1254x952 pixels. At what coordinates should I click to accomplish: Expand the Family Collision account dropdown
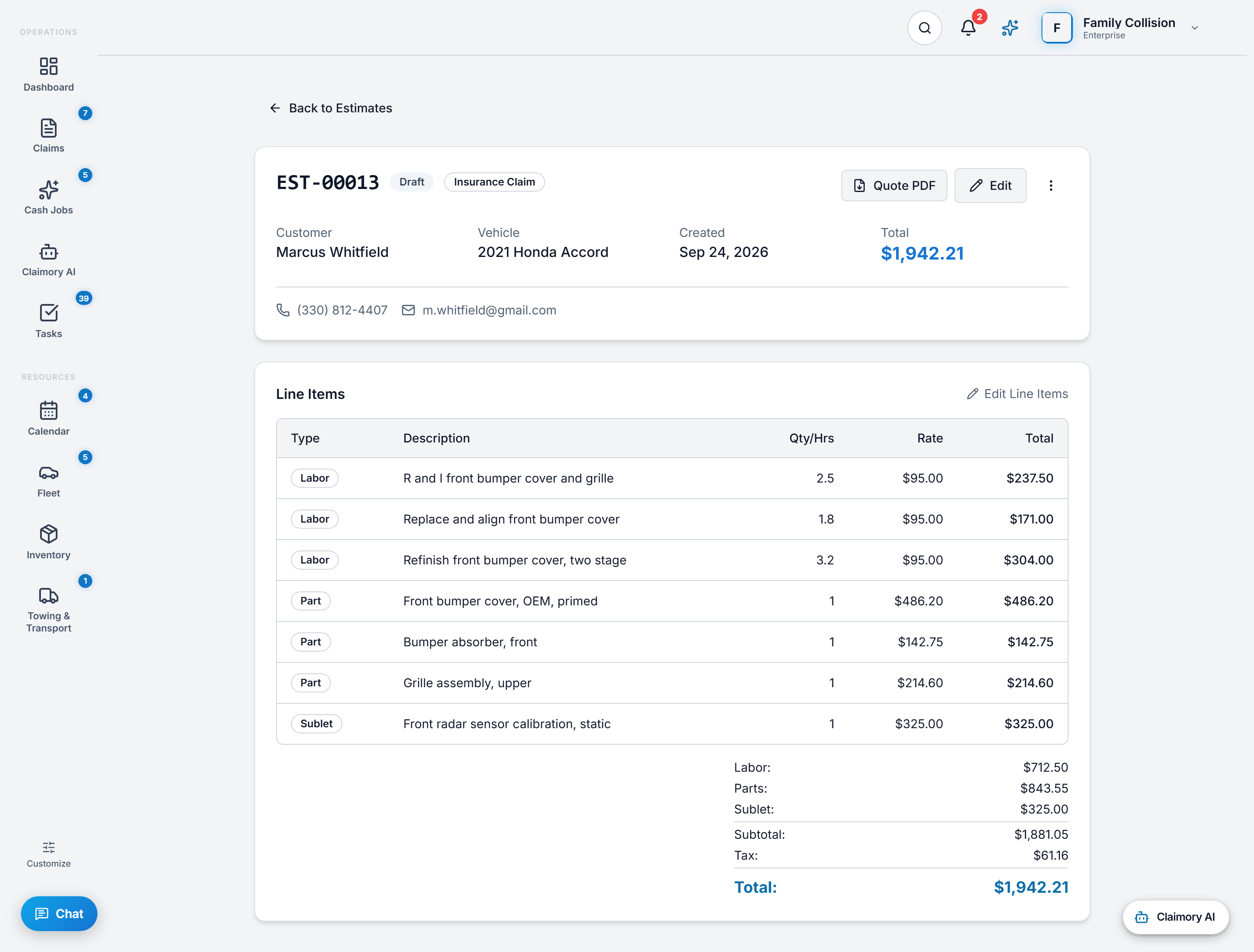1194,28
